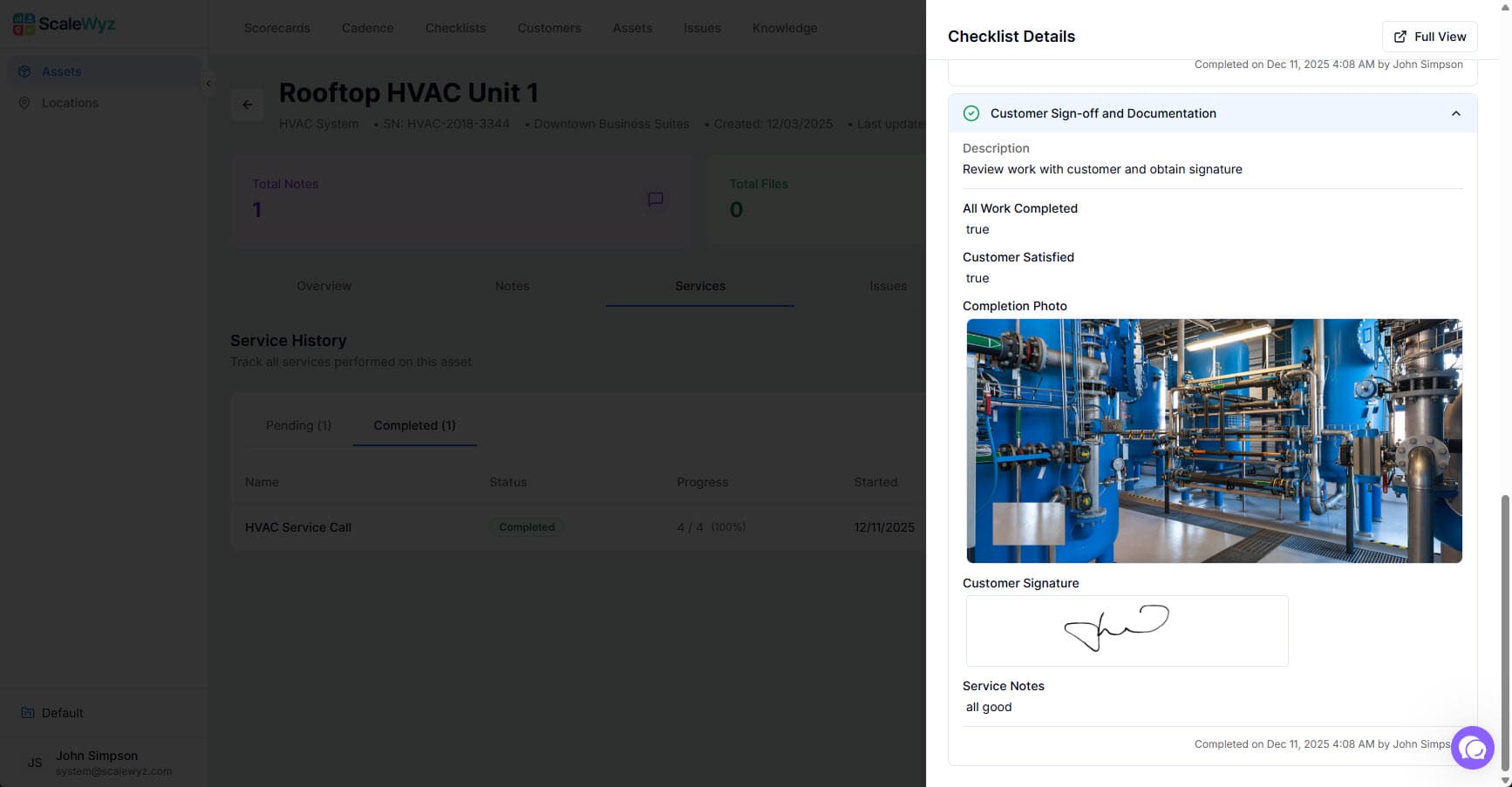Click the back arrow beside Rooftop HVAC Unit 1
Screen dimensions: 1512x787
248,104
